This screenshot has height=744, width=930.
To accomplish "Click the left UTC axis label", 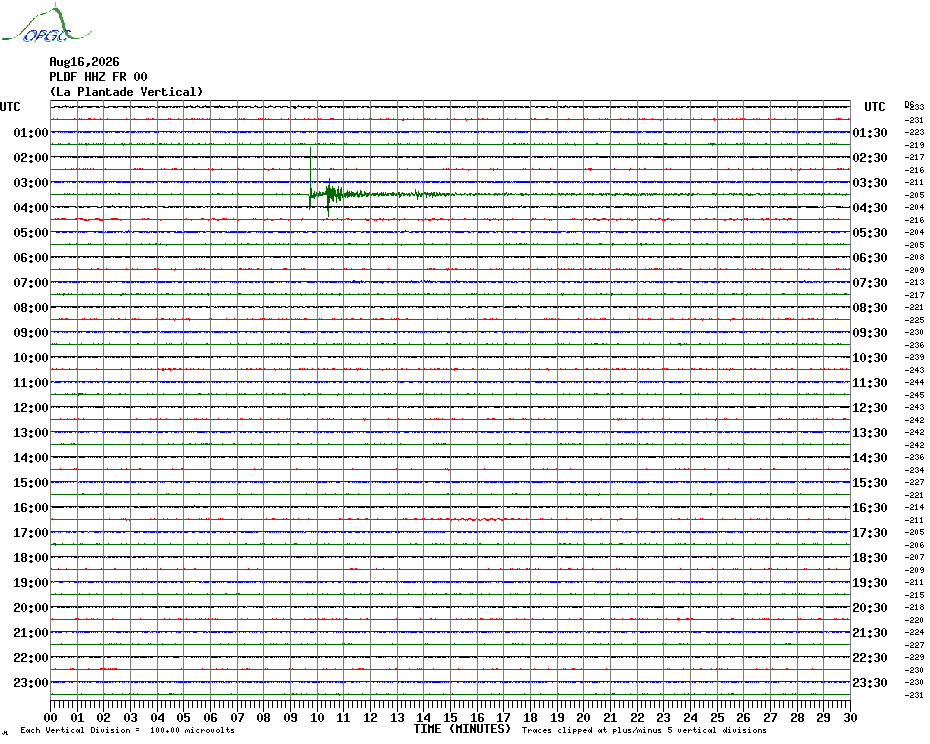I will [x=10, y=107].
